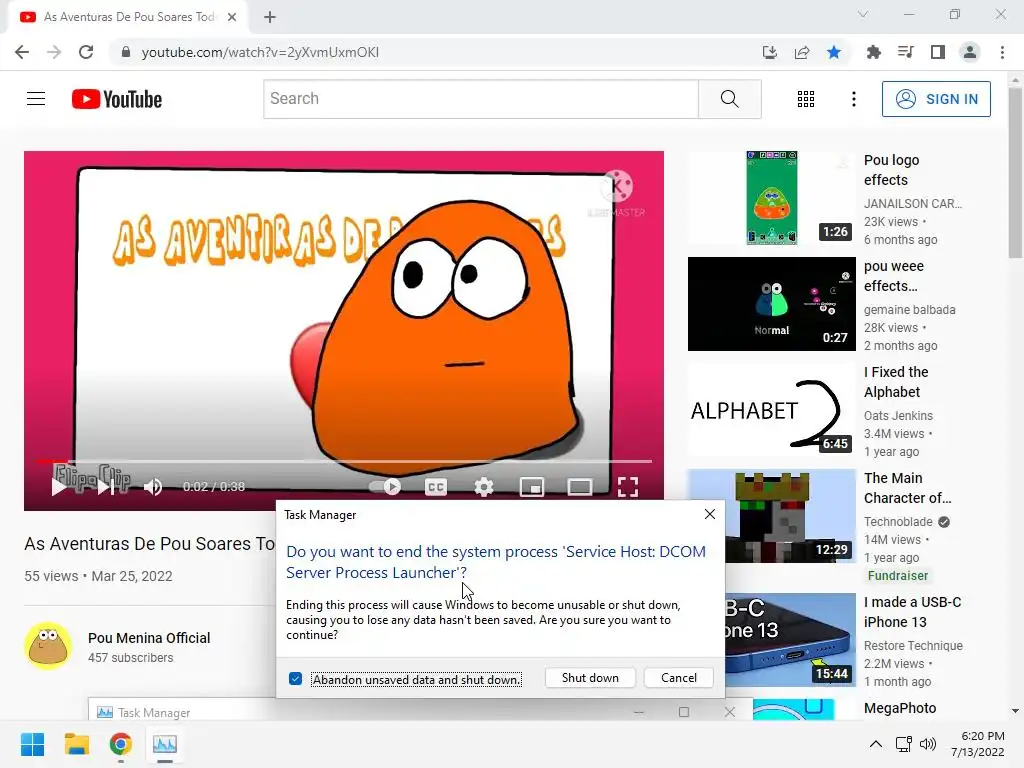Reload the YouTube page
The image size is (1024, 768).
point(86,52)
